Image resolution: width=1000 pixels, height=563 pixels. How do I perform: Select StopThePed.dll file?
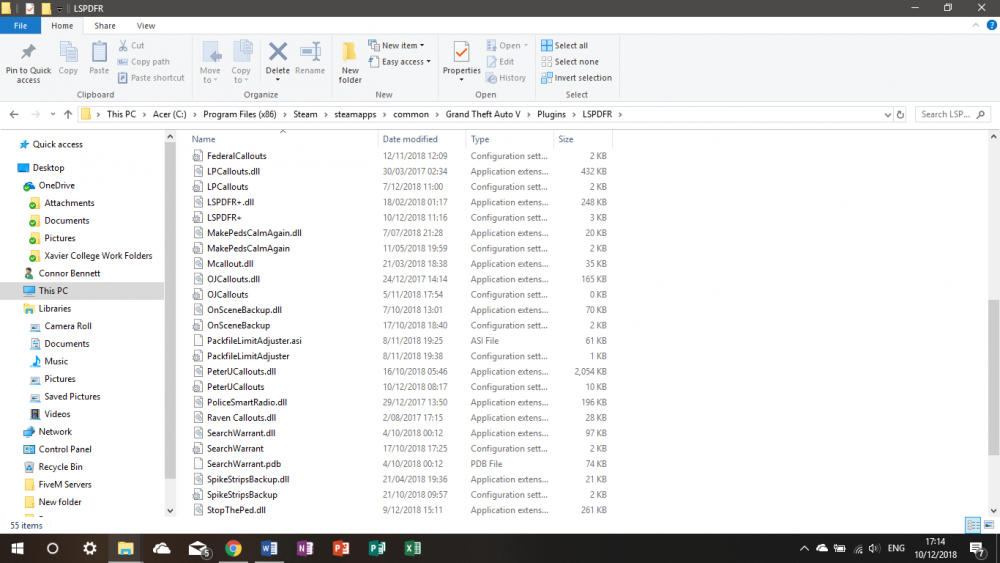click(236, 510)
